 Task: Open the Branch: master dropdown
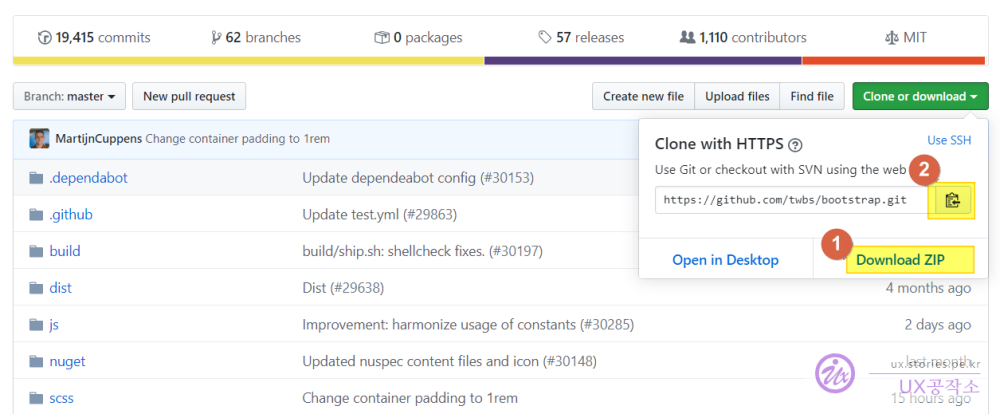click(70, 96)
